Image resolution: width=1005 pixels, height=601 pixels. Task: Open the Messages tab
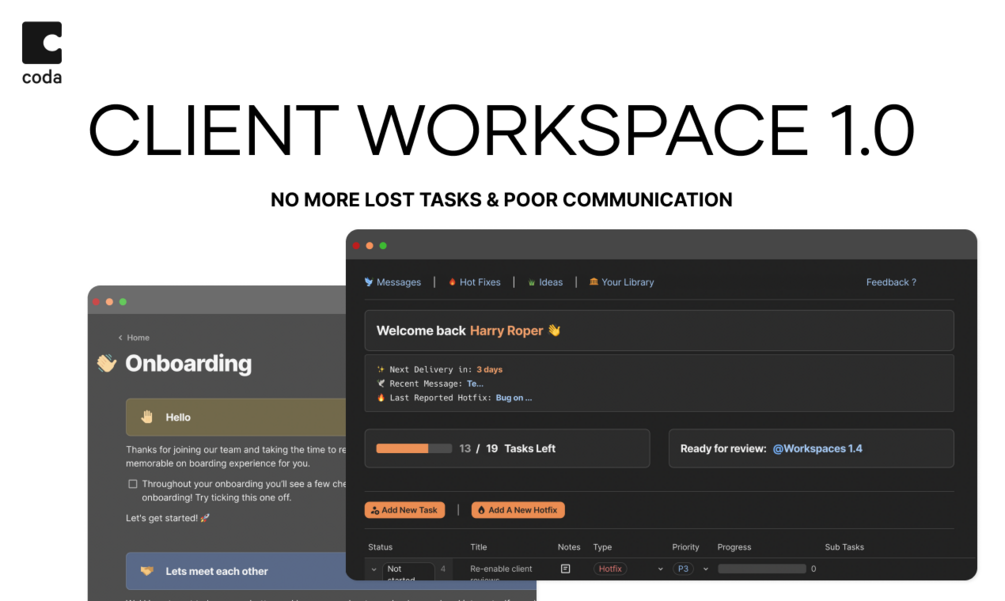tap(393, 282)
